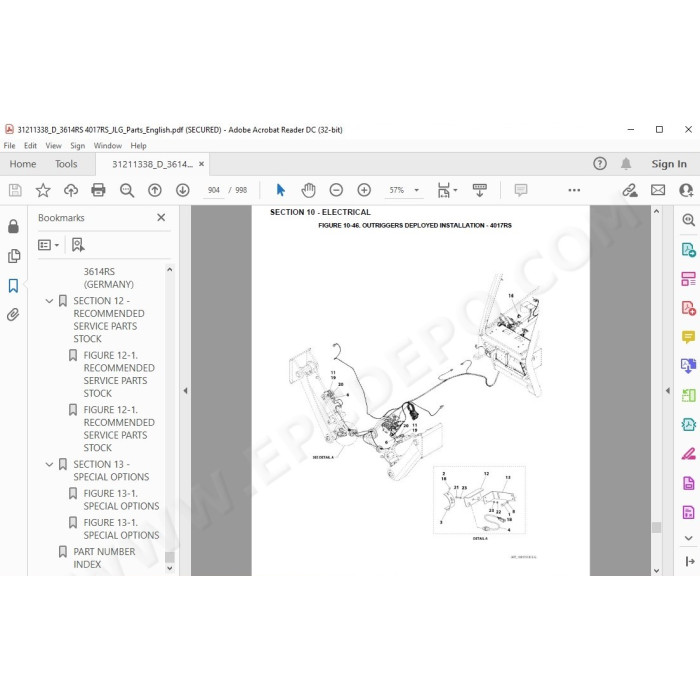The width and height of the screenshot is (700, 700).
Task: Add the file to starred (star icon)
Action: [43, 190]
